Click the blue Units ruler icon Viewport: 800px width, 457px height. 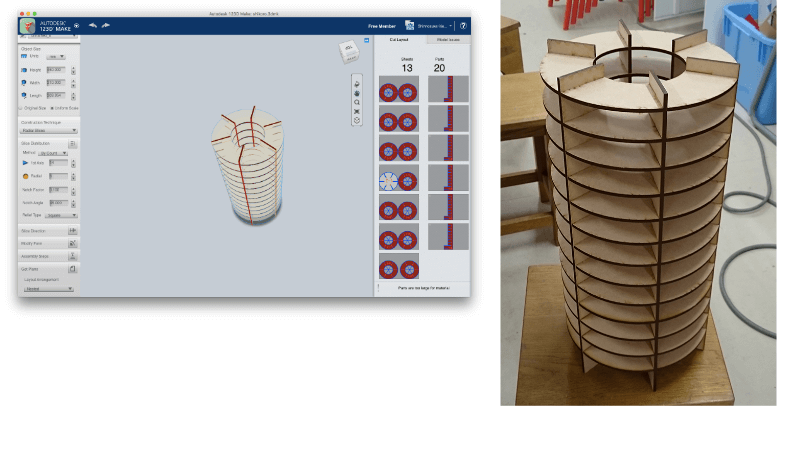coord(24,56)
